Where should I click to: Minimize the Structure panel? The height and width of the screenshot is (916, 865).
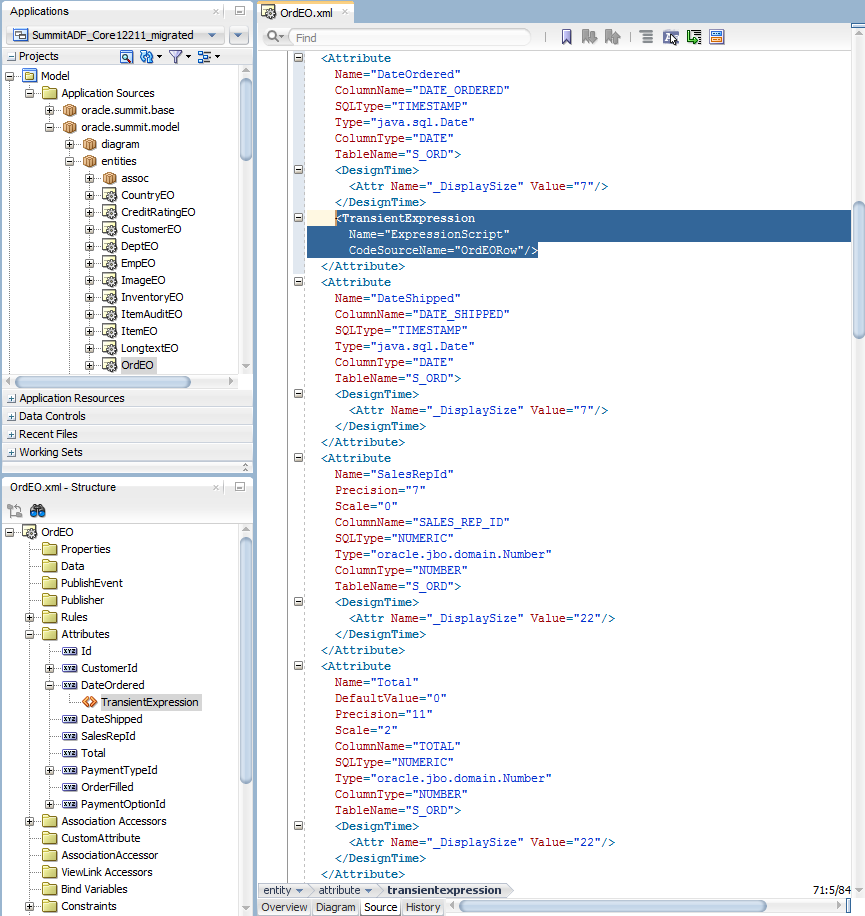tap(240, 487)
